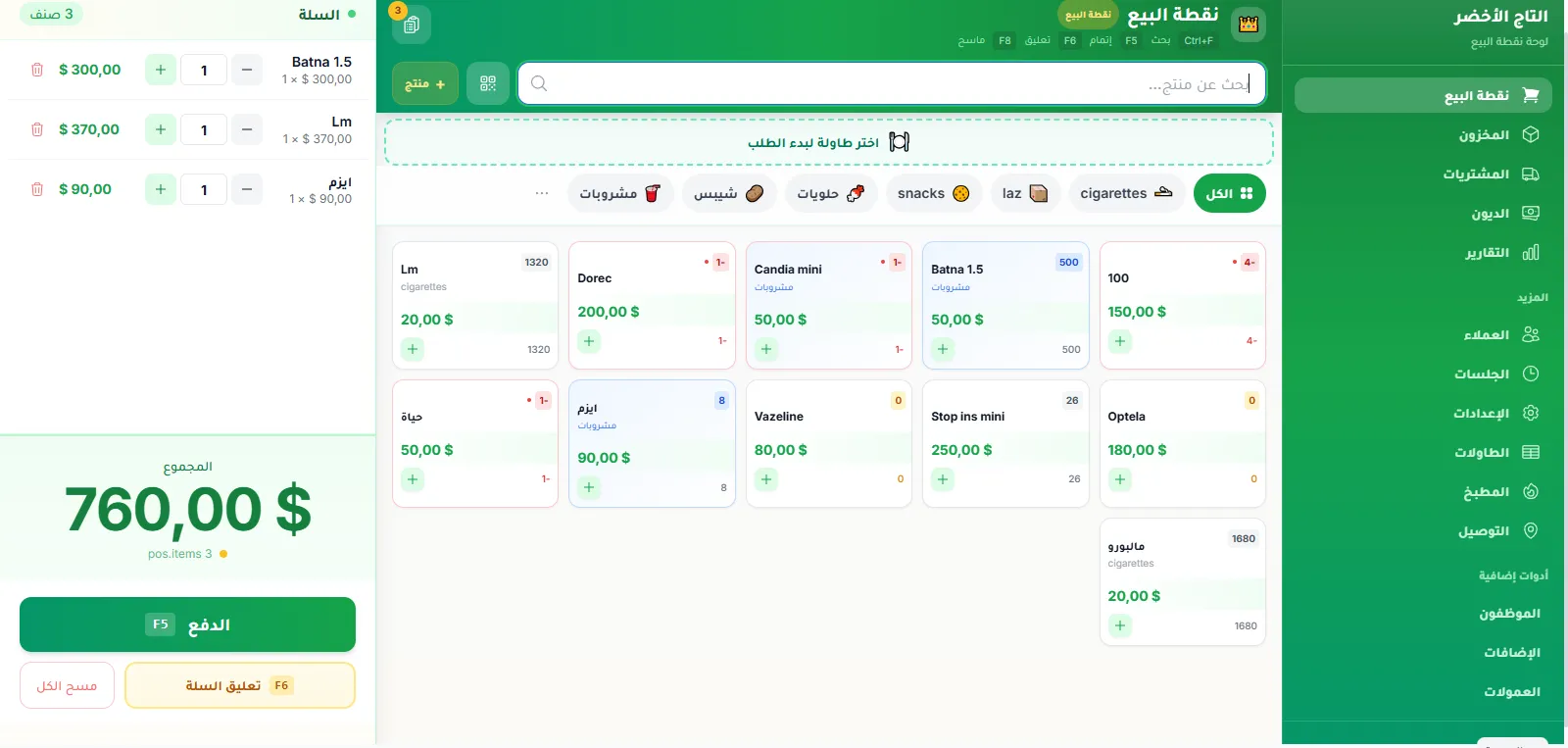Click Lm quantity field in cart
This screenshot has width=1568, height=748.
pos(204,129)
